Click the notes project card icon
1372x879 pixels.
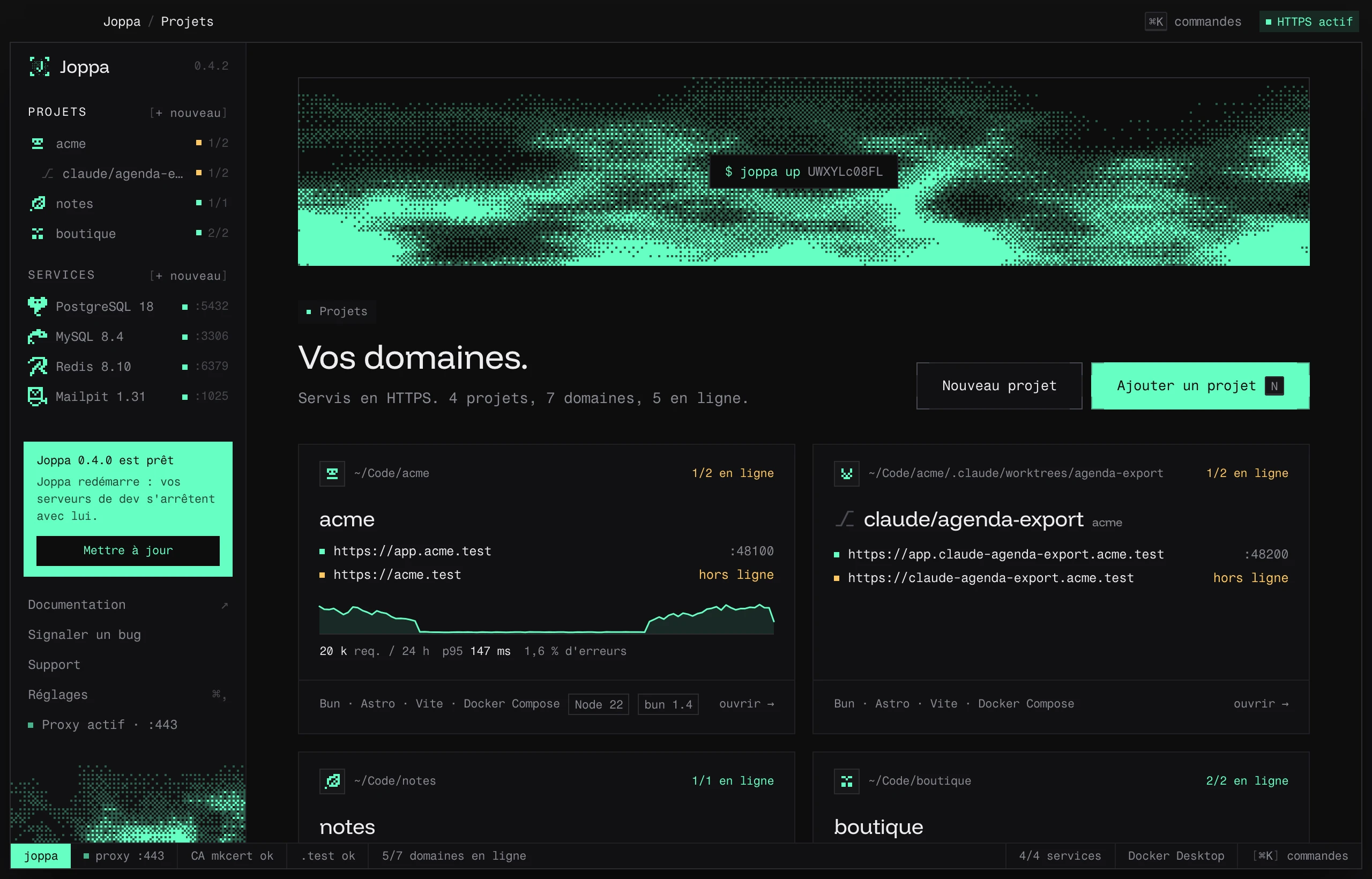[332, 781]
